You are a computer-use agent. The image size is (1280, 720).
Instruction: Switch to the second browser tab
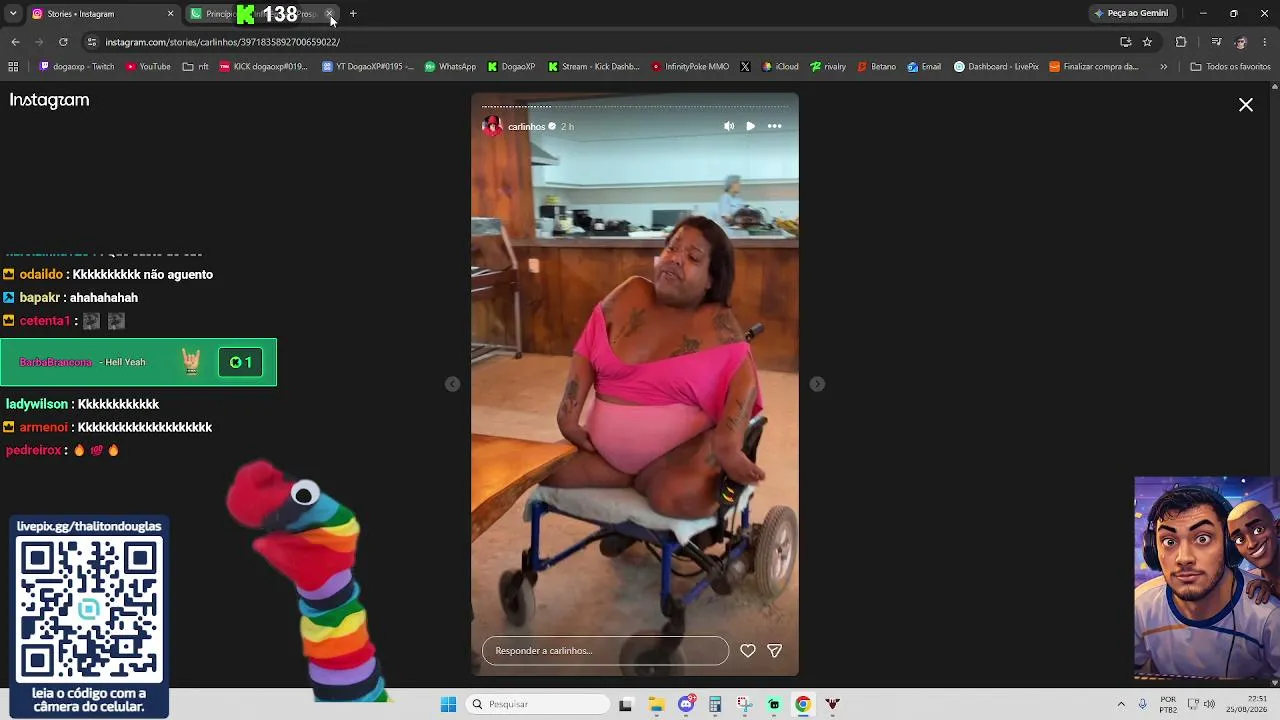[262, 14]
